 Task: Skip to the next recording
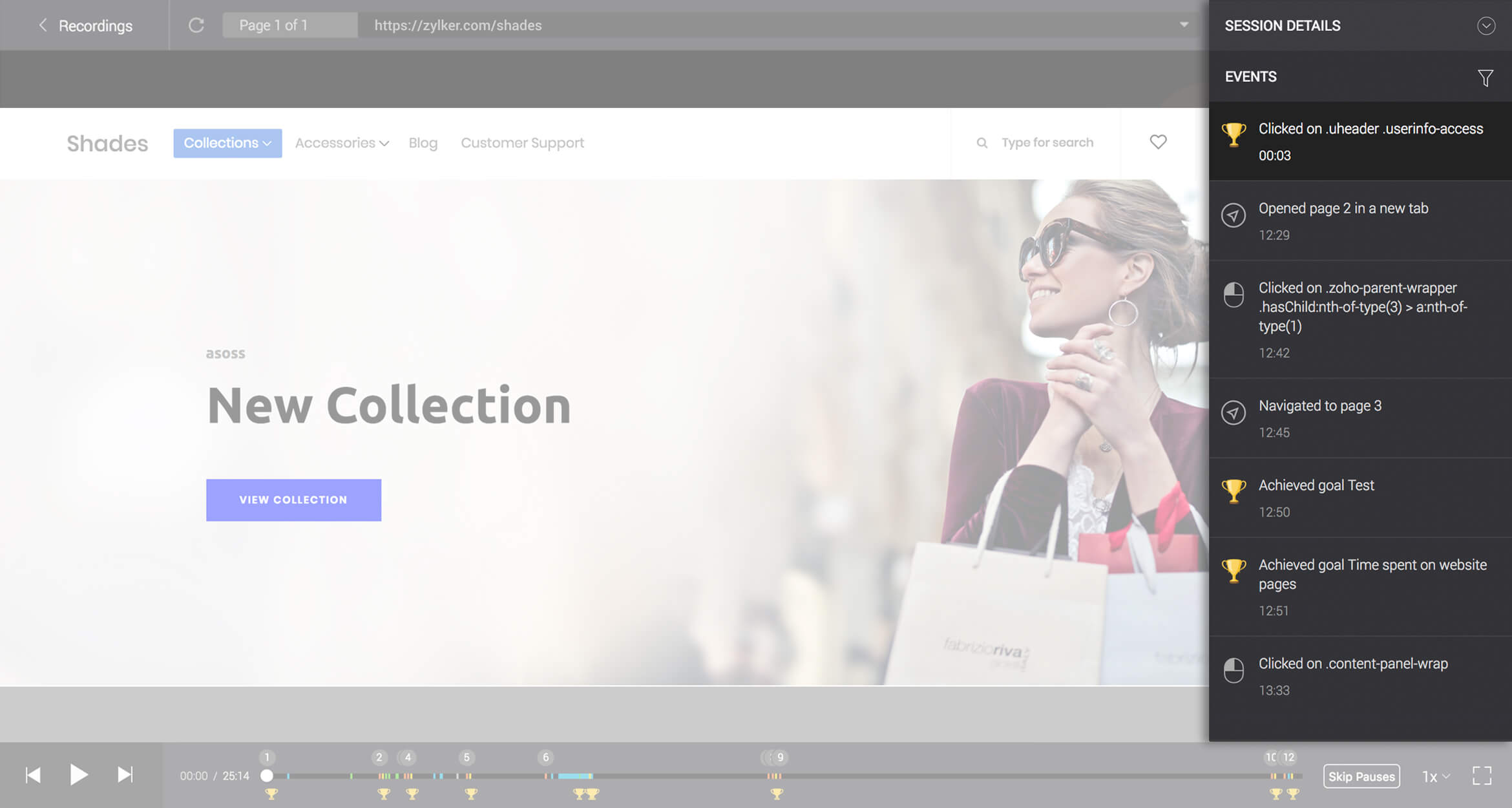click(x=125, y=774)
